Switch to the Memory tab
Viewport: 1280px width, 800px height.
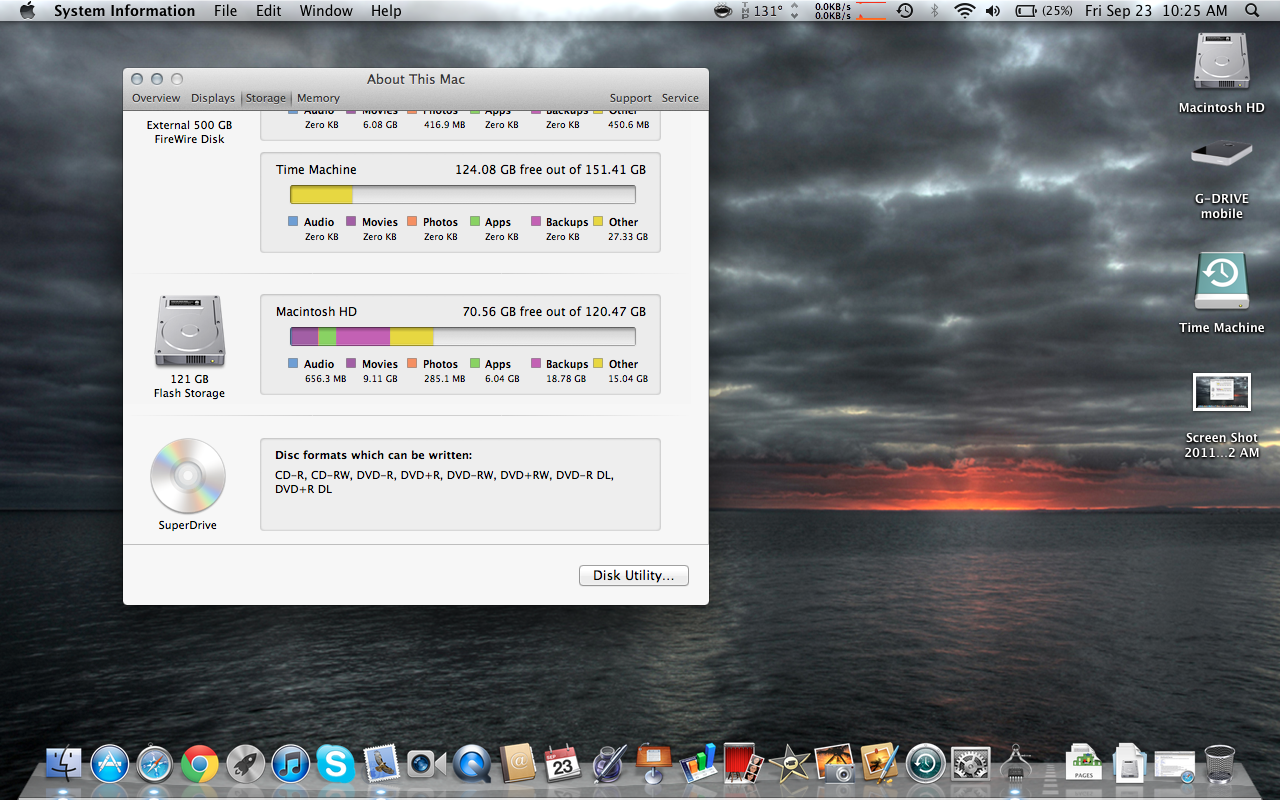[x=318, y=98]
